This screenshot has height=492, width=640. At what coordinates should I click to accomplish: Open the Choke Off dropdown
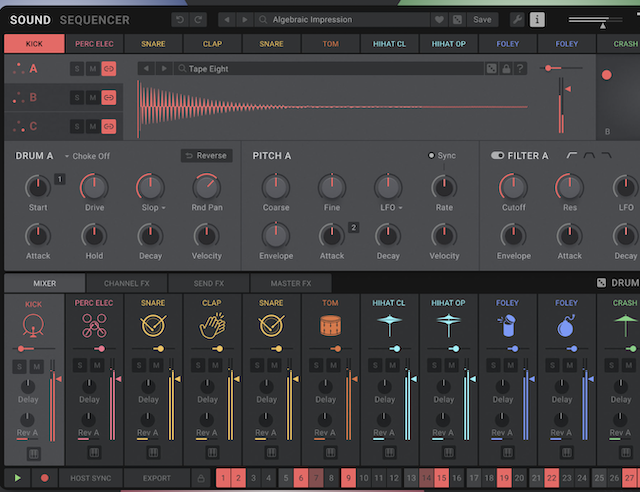pyautogui.click(x=87, y=156)
